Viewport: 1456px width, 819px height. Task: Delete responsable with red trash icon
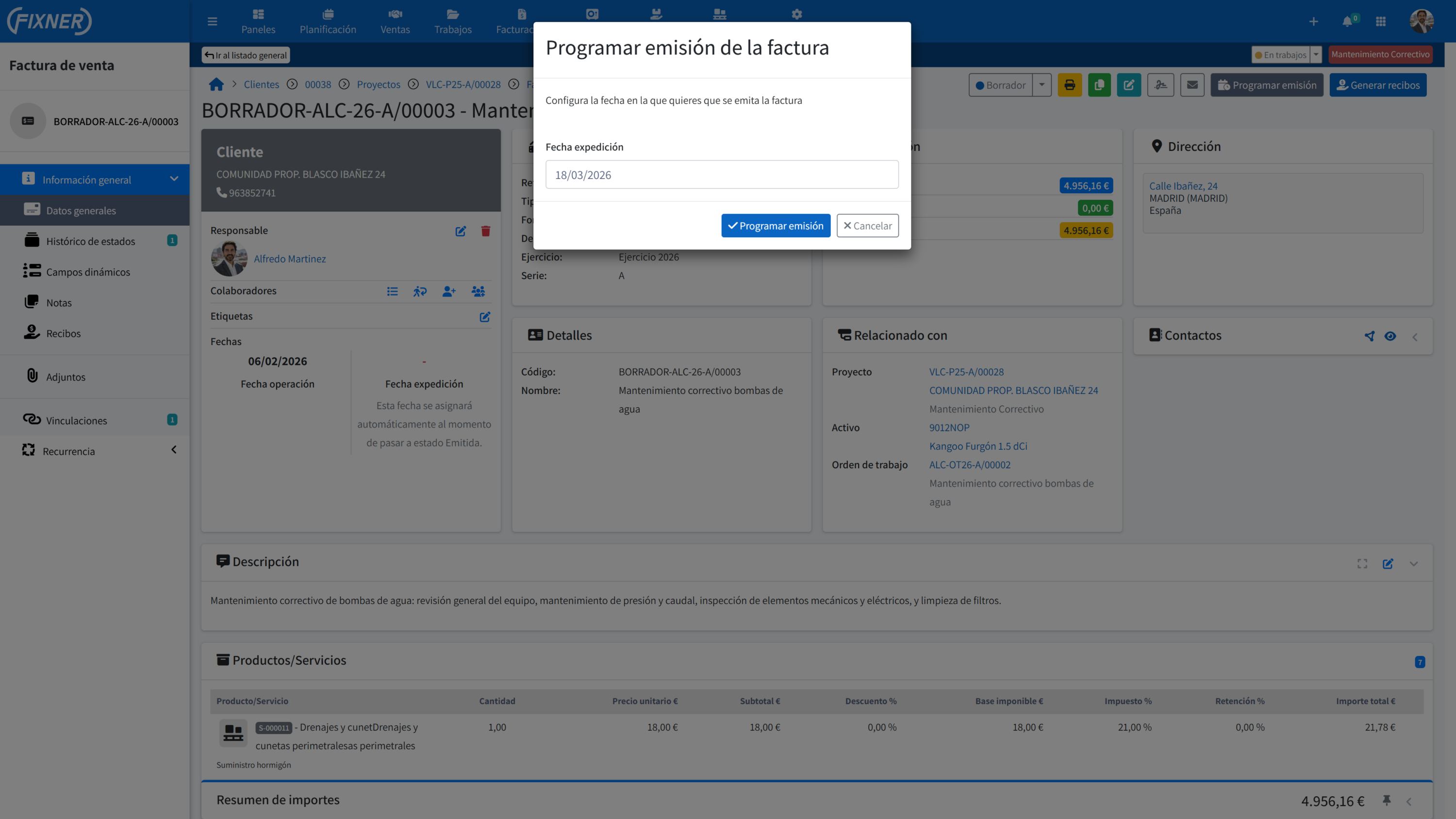pyautogui.click(x=485, y=230)
